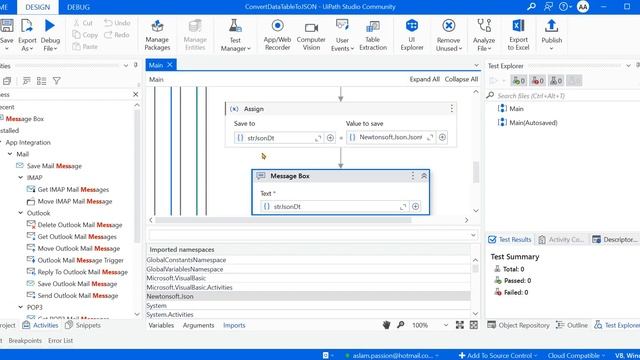Switch to the DESIGN ribbon tab
The image size is (640, 360).
pyautogui.click(x=38, y=7)
